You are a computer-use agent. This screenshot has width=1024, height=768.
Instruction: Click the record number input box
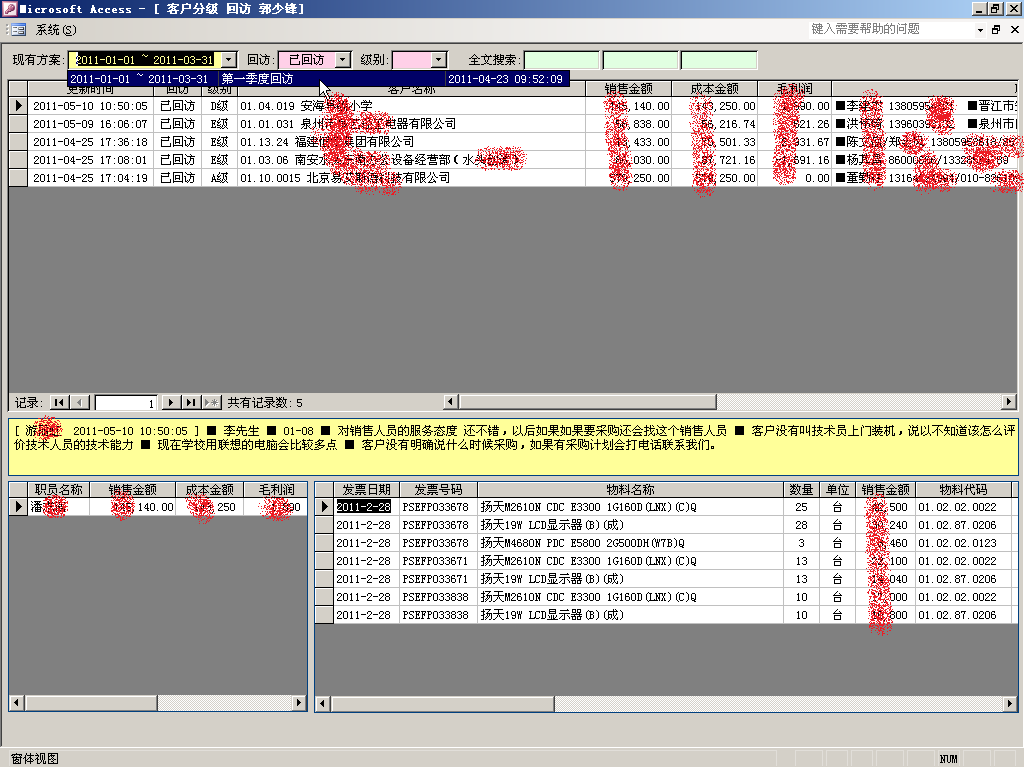point(126,402)
